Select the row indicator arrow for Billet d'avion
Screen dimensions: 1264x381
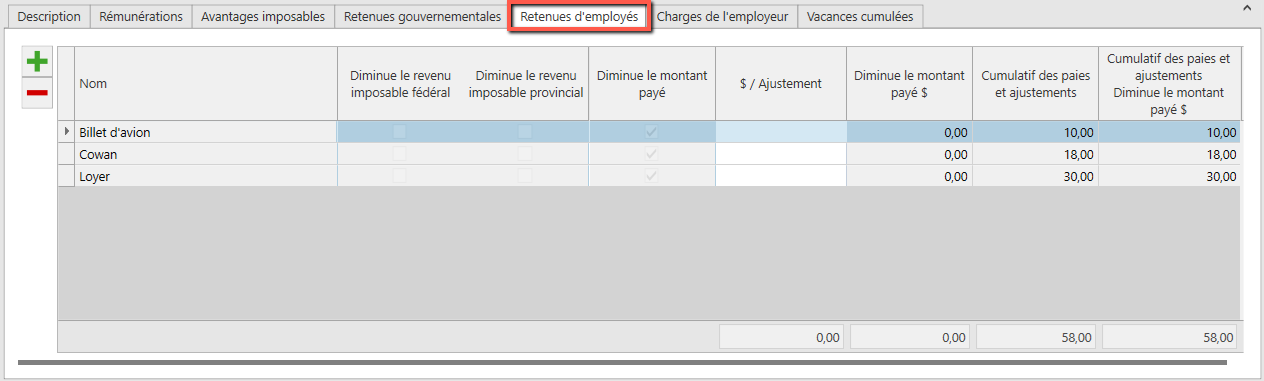pyautogui.click(x=66, y=132)
